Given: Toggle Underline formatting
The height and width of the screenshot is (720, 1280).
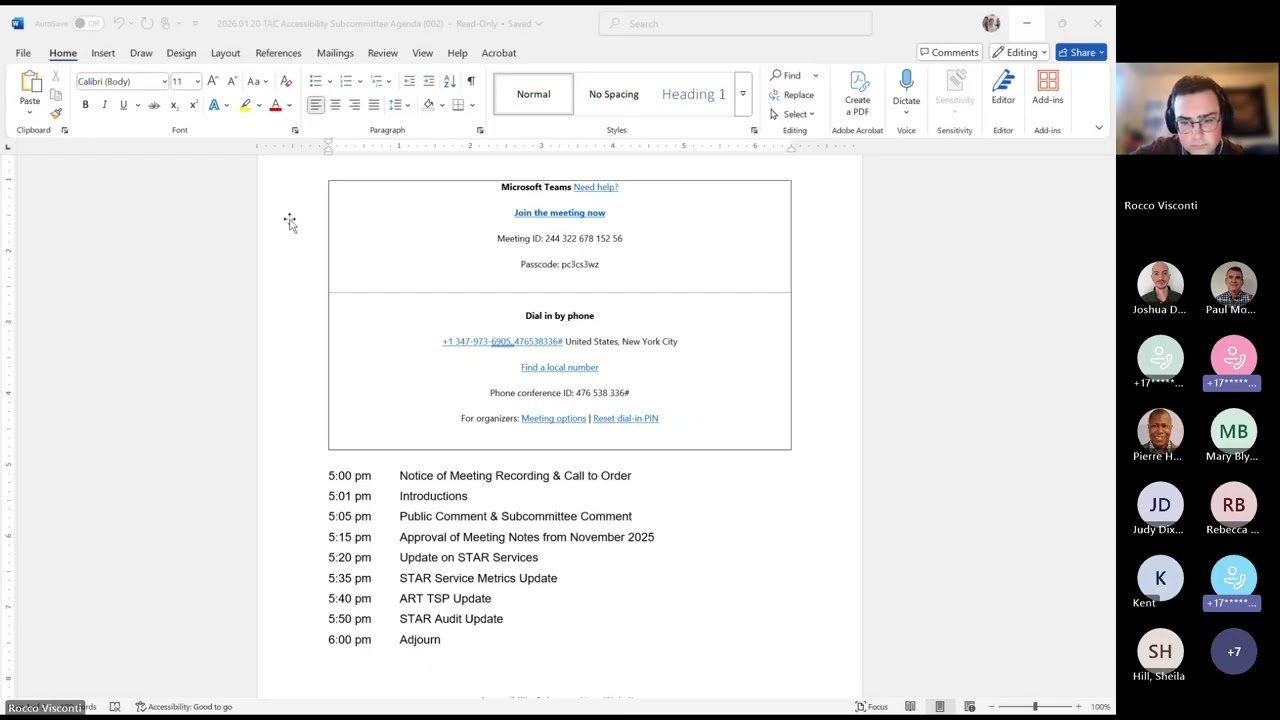Looking at the screenshot, I should 124,105.
